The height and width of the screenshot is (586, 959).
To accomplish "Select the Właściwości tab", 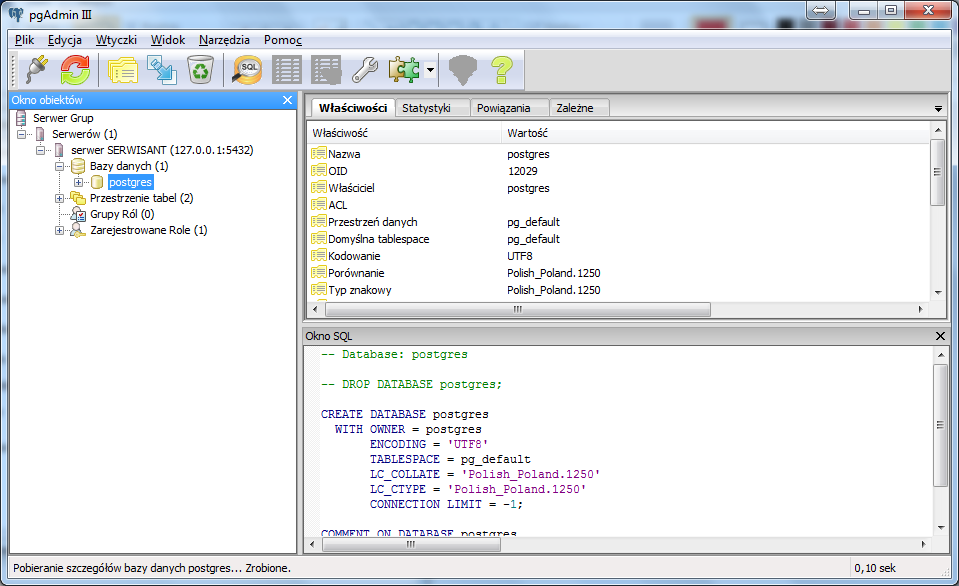I will coord(353,108).
